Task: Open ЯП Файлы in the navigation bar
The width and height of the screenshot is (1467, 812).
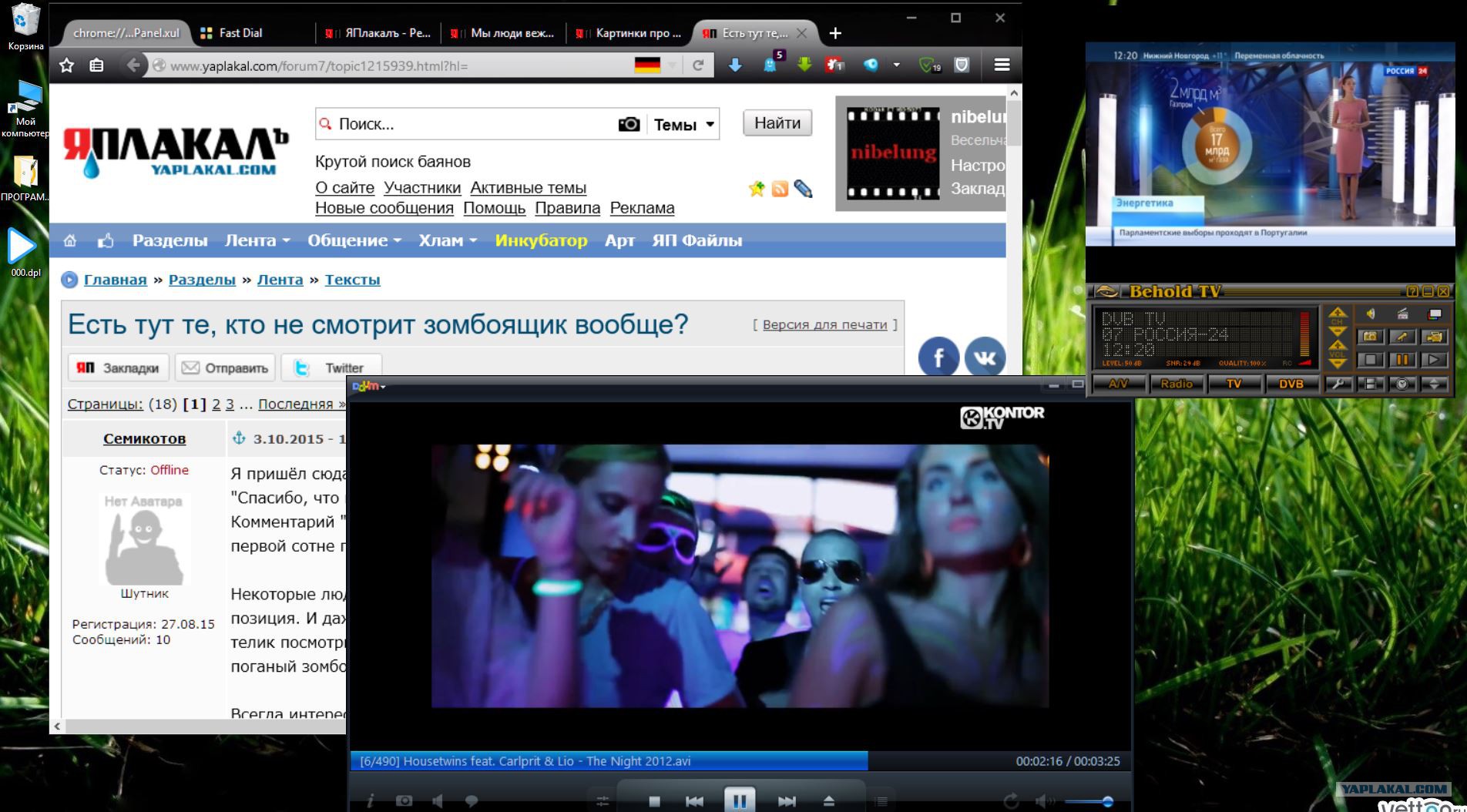Action: (x=697, y=240)
